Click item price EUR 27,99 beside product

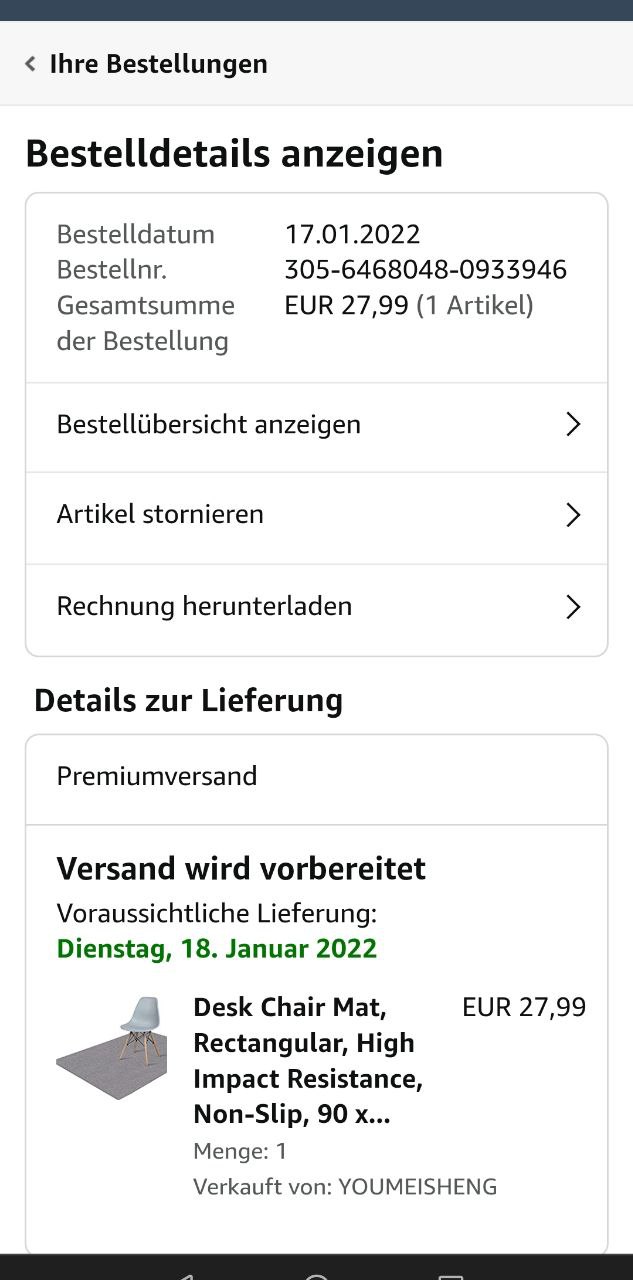point(524,1007)
